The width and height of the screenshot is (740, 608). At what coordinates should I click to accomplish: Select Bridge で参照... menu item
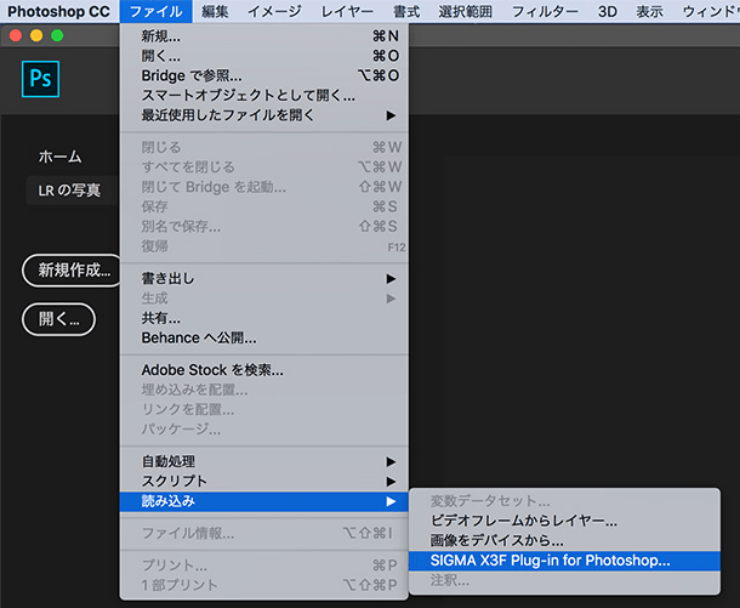coord(264,76)
